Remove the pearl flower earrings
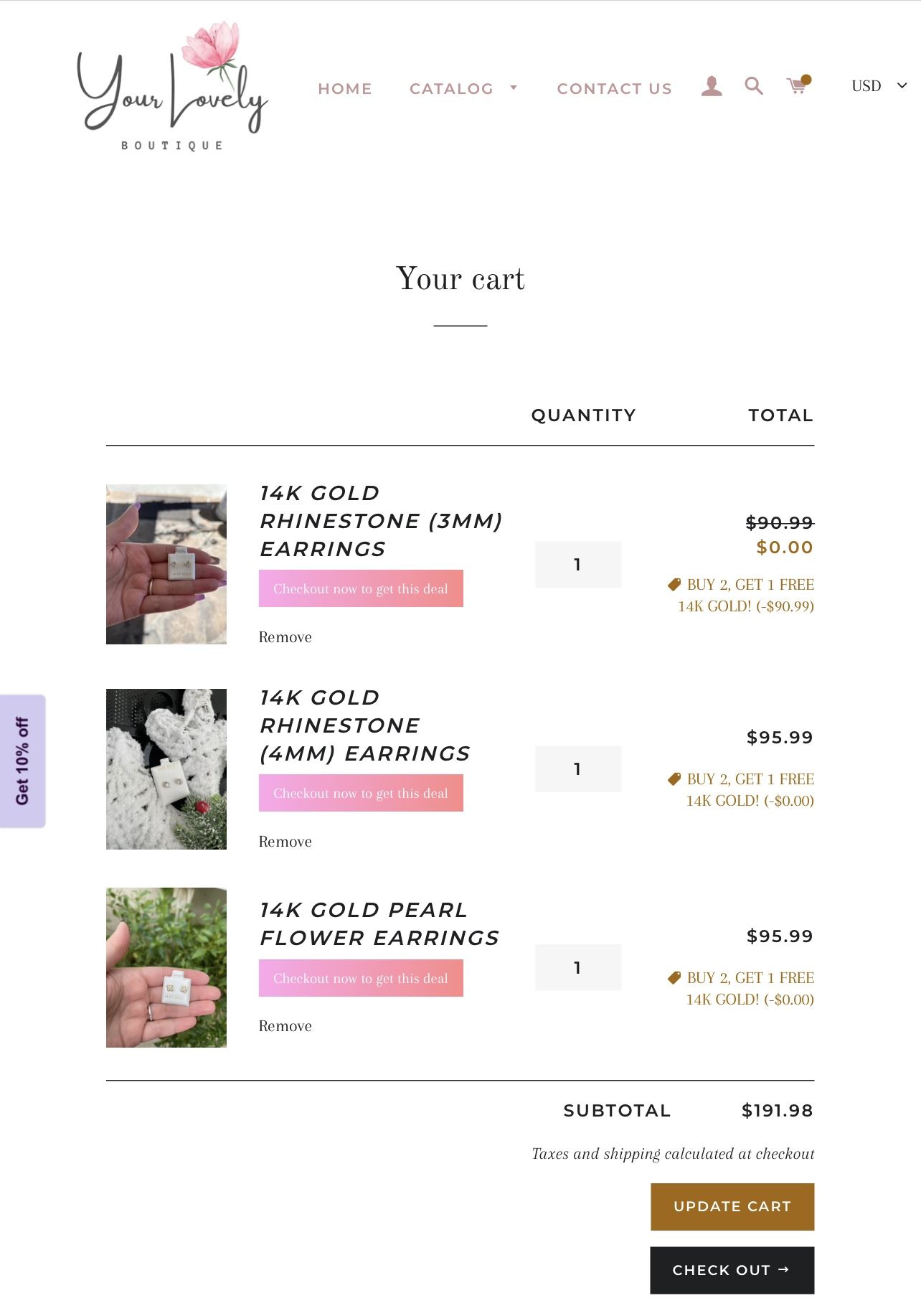The height and width of the screenshot is (1316, 921). pyautogui.click(x=285, y=1026)
